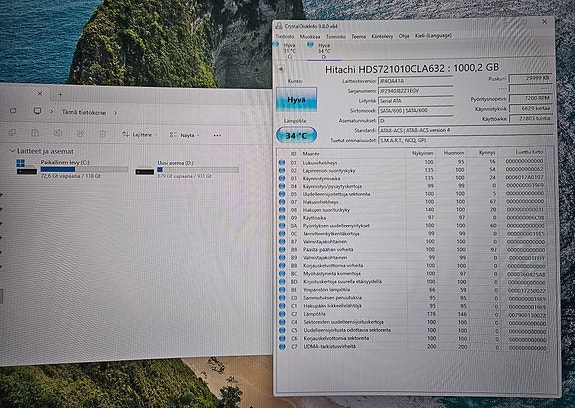Open the three-dots more options menu
Image resolution: width=575 pixels, height=408 pixels.
[x=217, y=135]
